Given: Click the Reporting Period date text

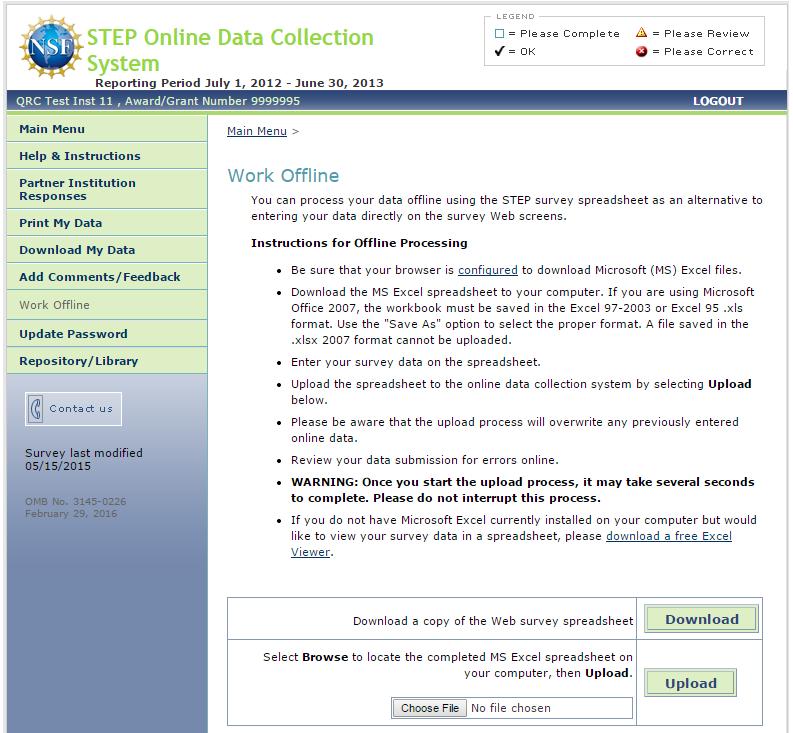Looking at the screenshot, I should point(239,83).
